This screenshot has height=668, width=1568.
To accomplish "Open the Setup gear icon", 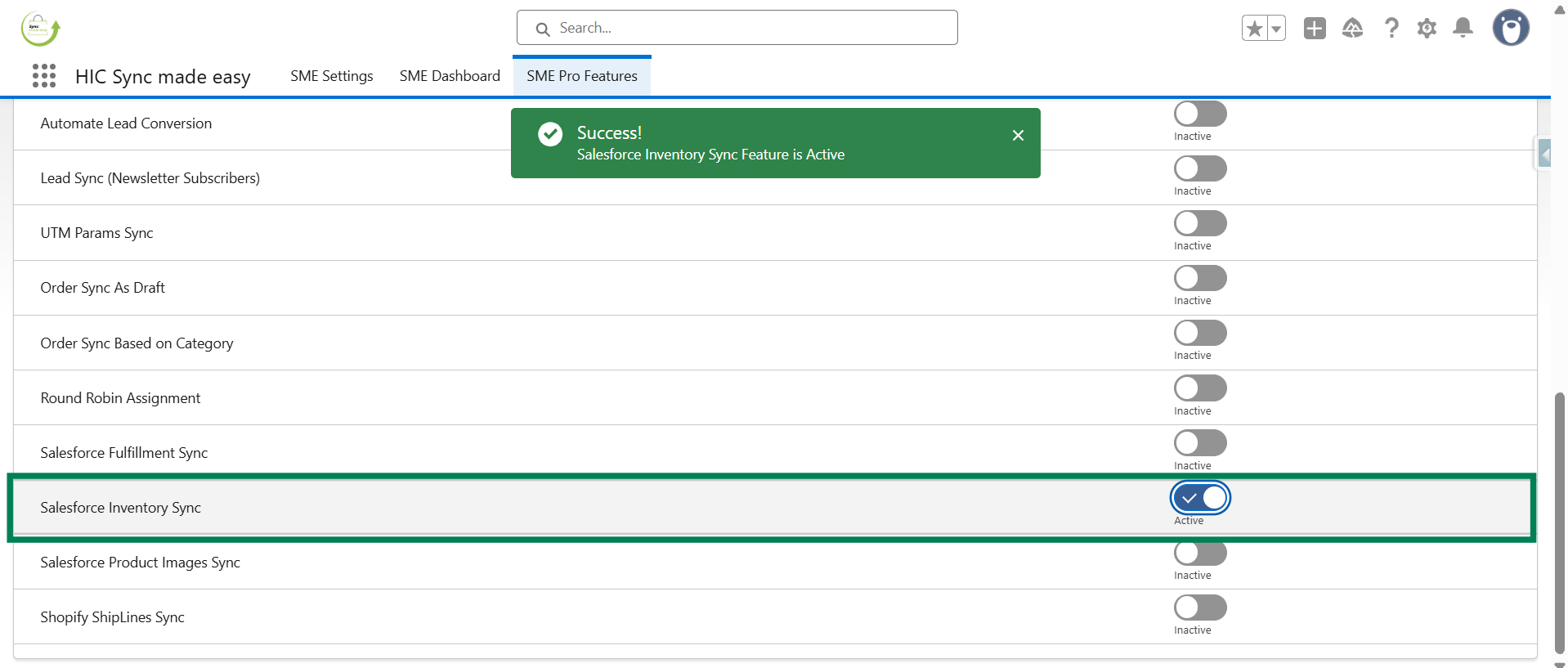I will [1427, 29].
